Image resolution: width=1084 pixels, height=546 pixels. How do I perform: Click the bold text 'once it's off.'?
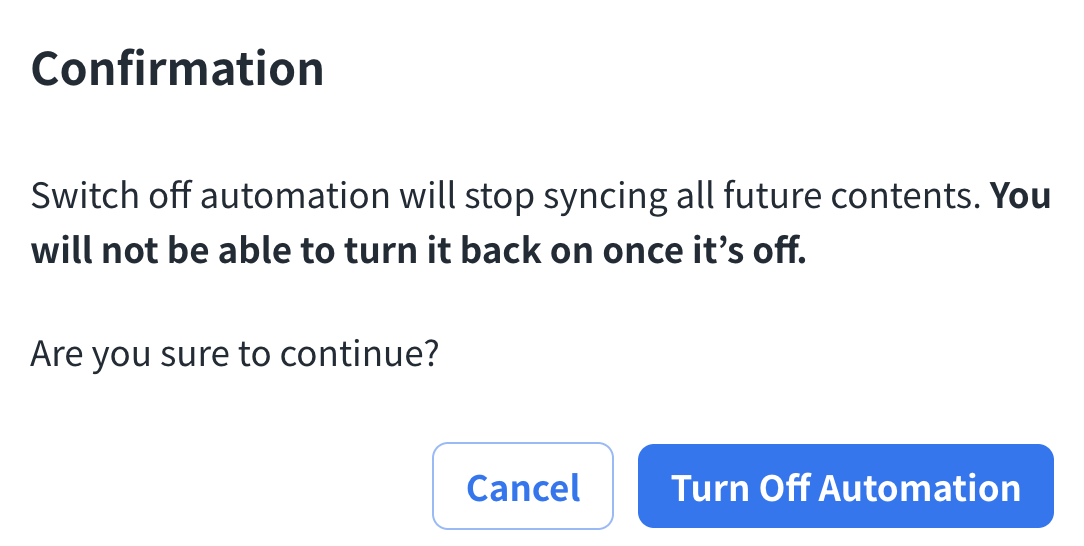[703, 250]
